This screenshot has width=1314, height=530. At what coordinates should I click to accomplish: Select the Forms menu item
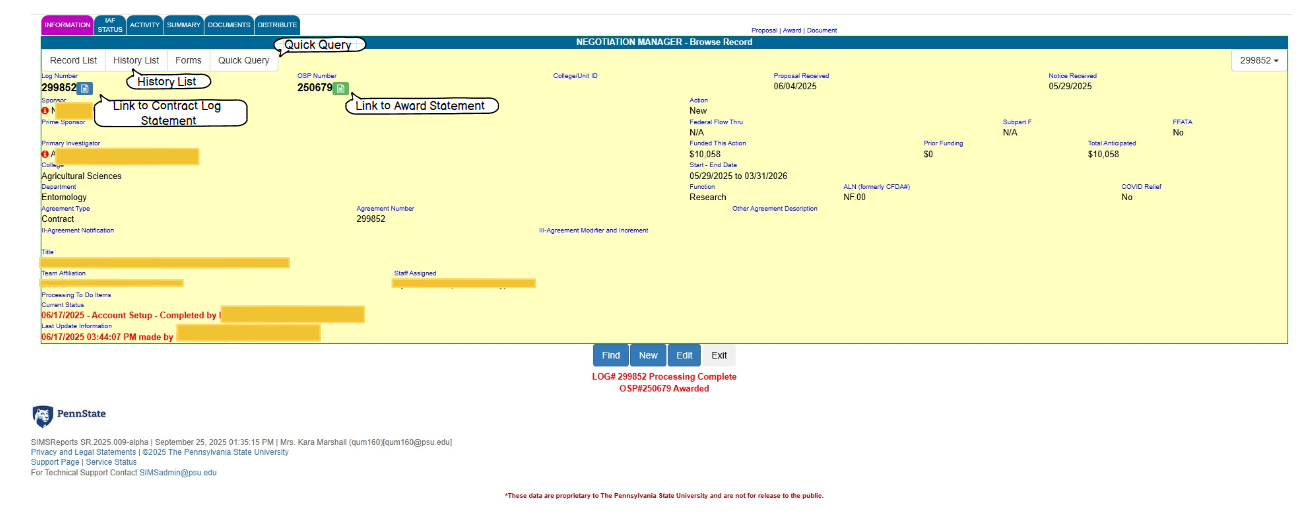tap(188, 60)
